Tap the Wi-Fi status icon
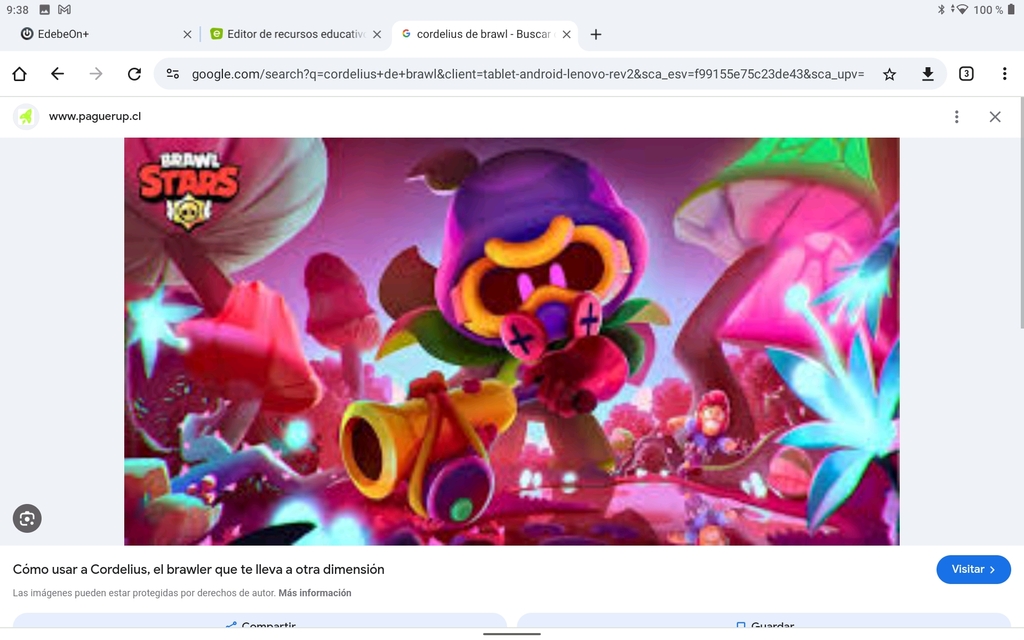Screen dimensions: 1024x640 961,10
